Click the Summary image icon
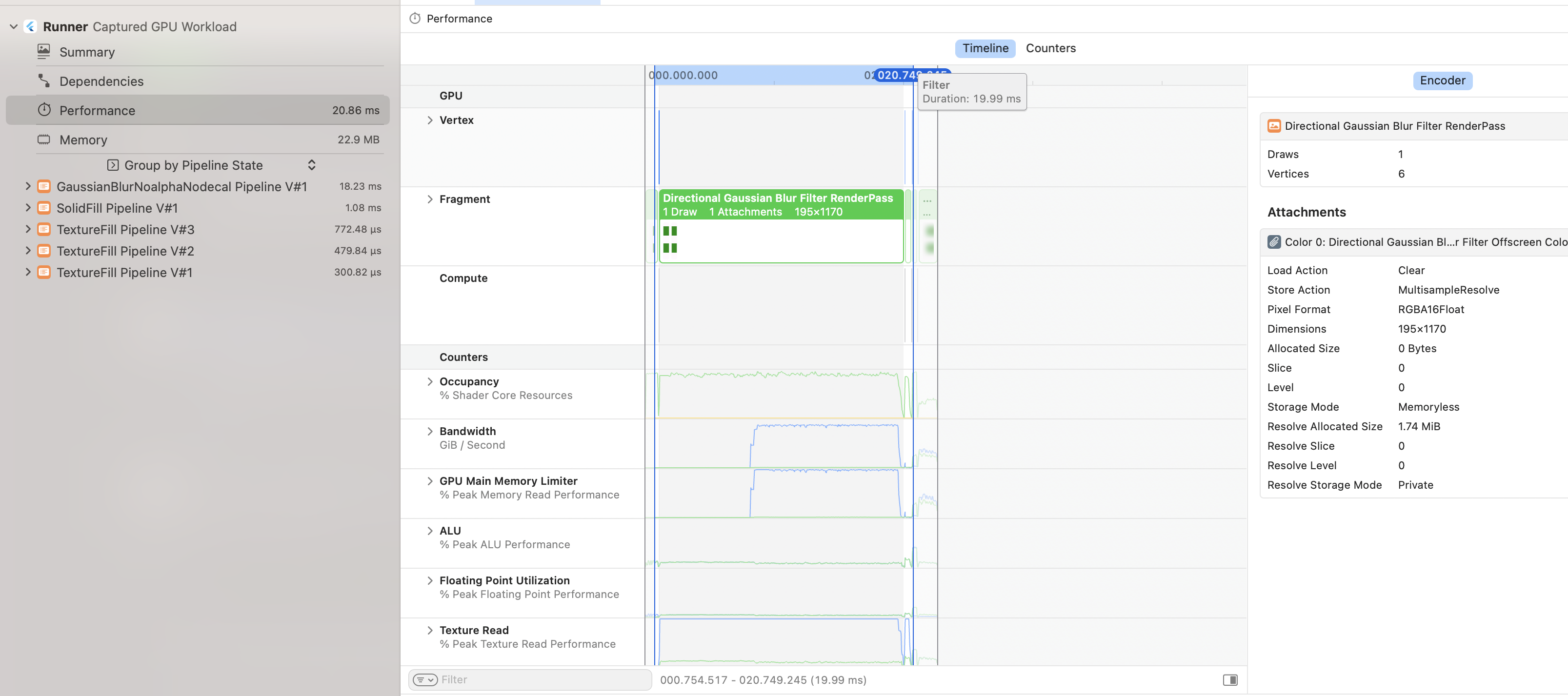This screenshot has width=1568, height=696. pyautogui.click(x=44, y=52)
